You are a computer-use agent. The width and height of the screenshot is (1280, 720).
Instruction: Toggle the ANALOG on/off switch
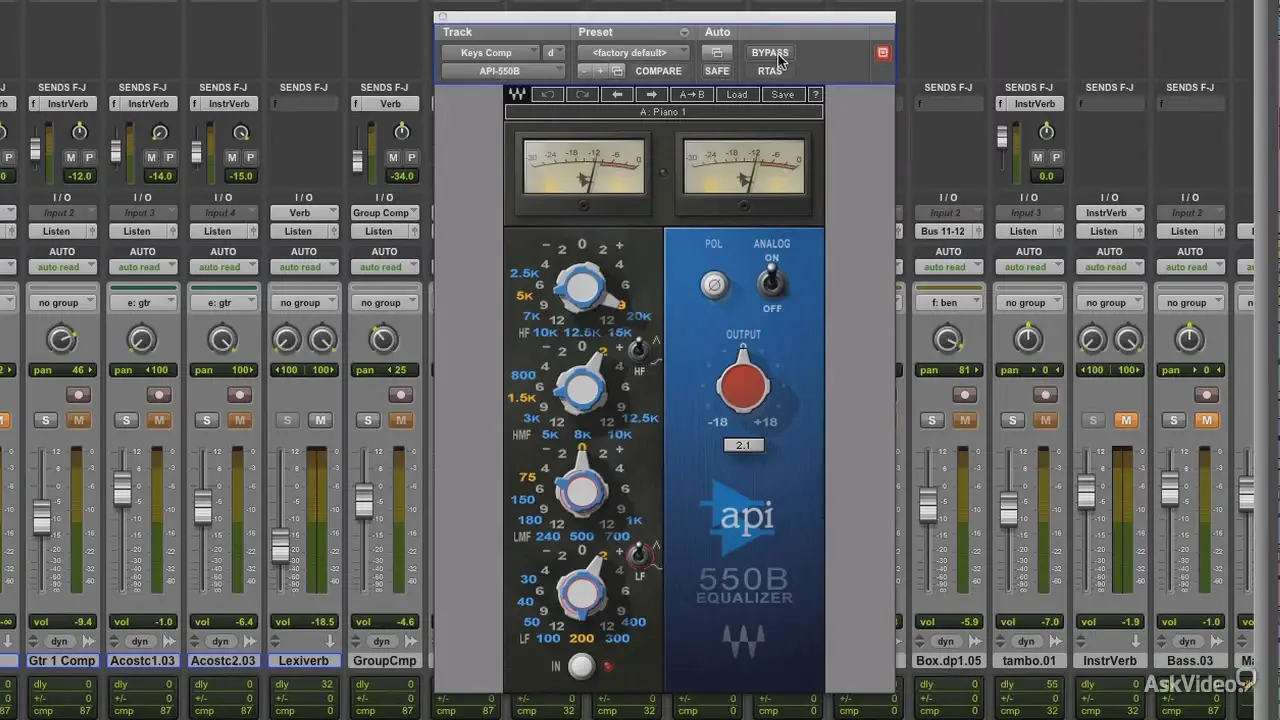[771, 284]
